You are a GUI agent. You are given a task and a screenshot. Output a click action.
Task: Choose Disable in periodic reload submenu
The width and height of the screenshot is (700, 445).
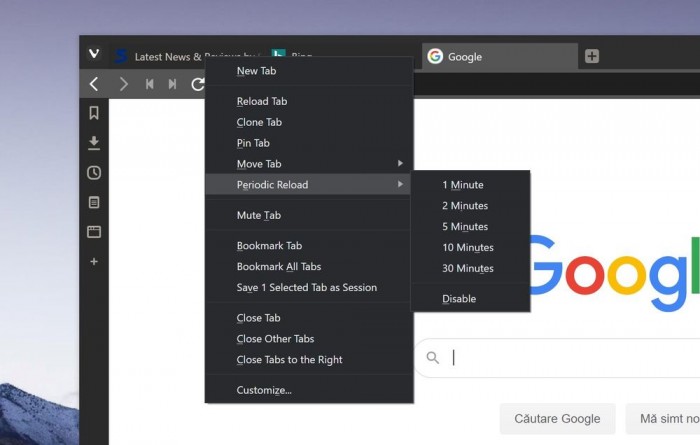(459, 299)
